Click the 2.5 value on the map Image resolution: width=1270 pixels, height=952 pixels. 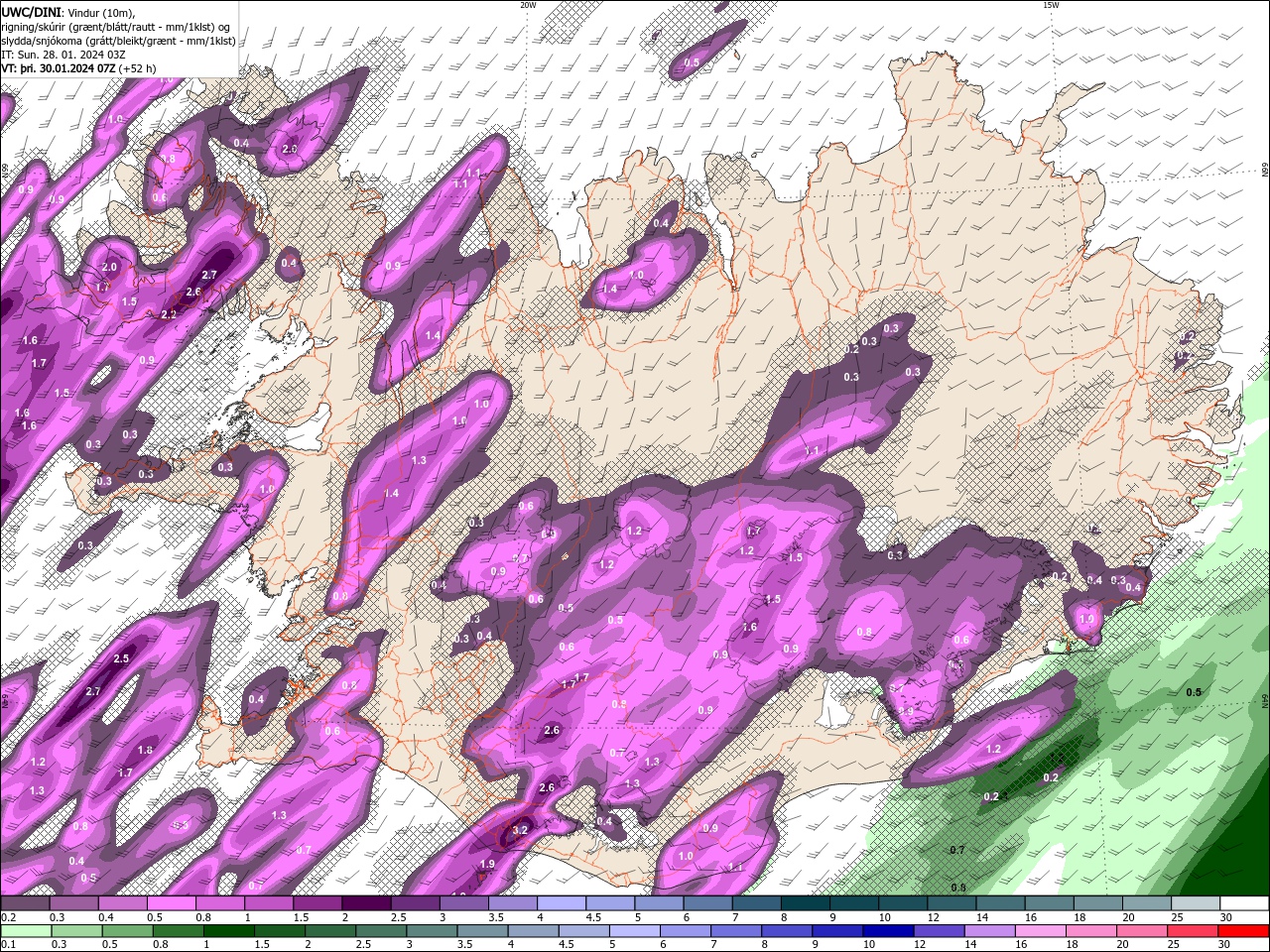tap(122, 658)
